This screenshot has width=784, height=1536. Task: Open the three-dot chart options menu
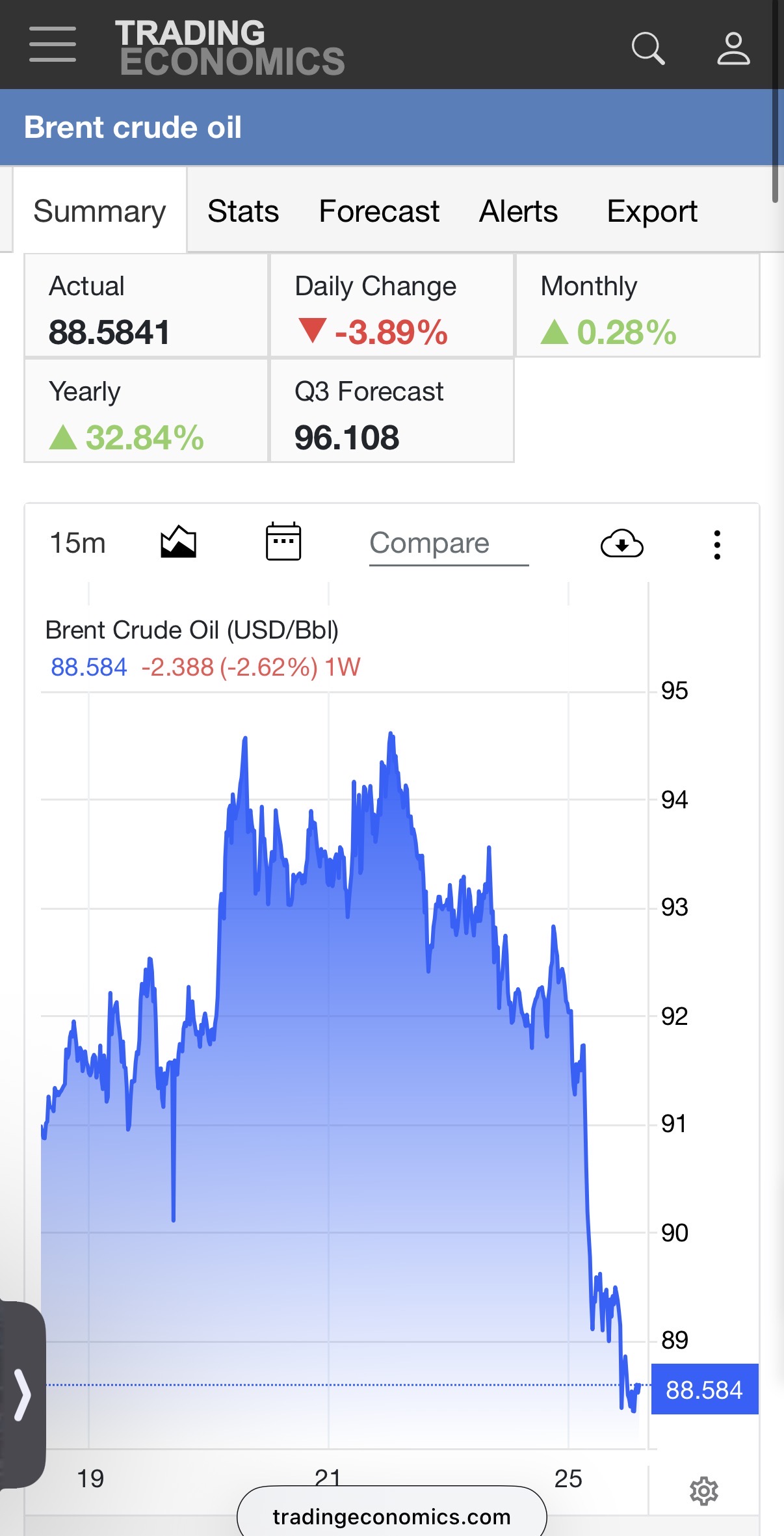pos(717,545)
